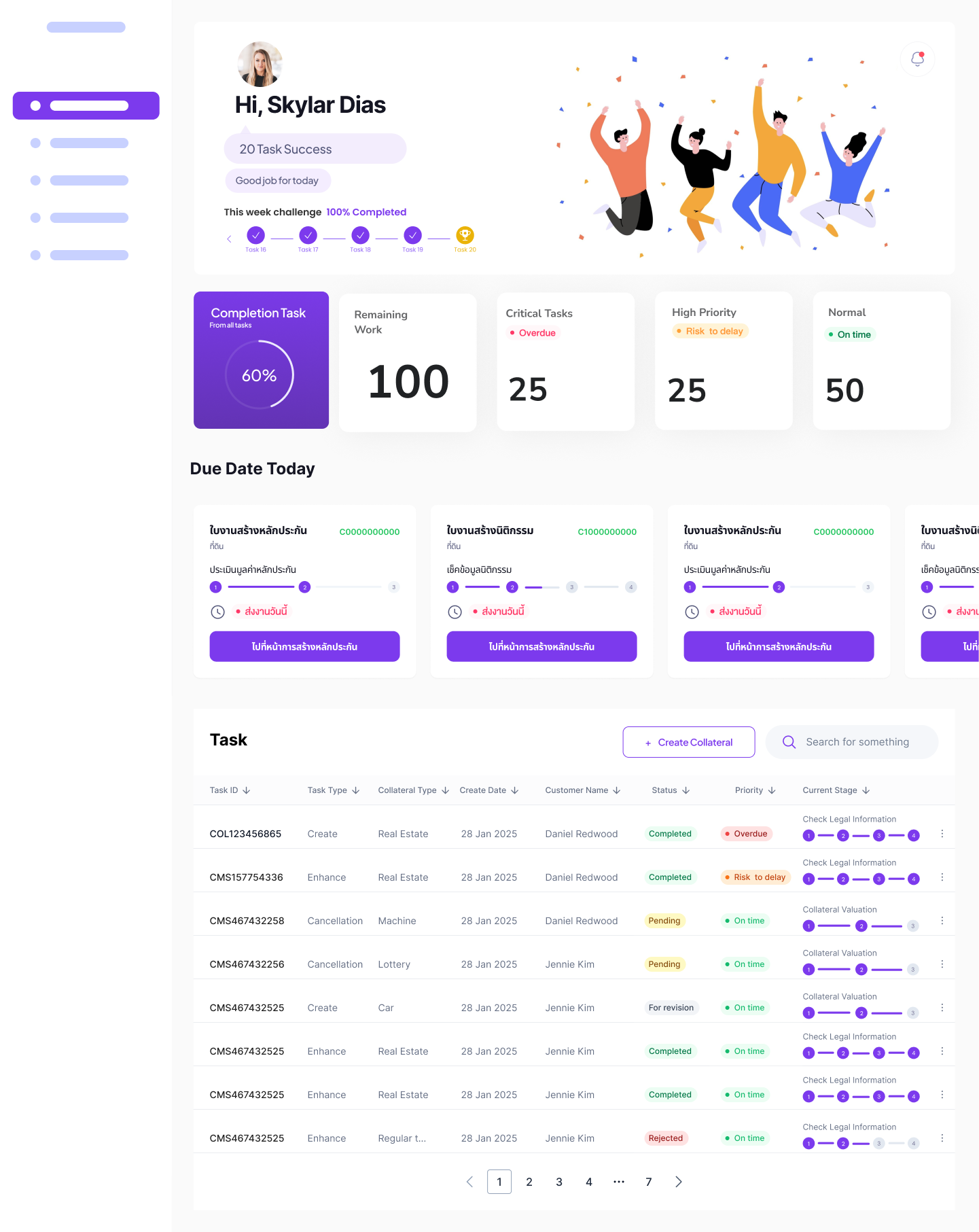Click task ID COL123456865

tap(245, 834)
